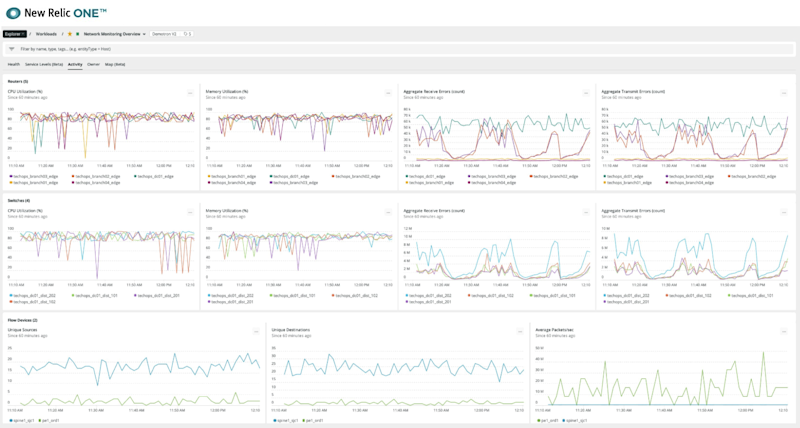Click techops_dc01_dist_202 color dot in Switches CPU legend
800x428 pixels.
pyautogui.click(x=11, y=295)
